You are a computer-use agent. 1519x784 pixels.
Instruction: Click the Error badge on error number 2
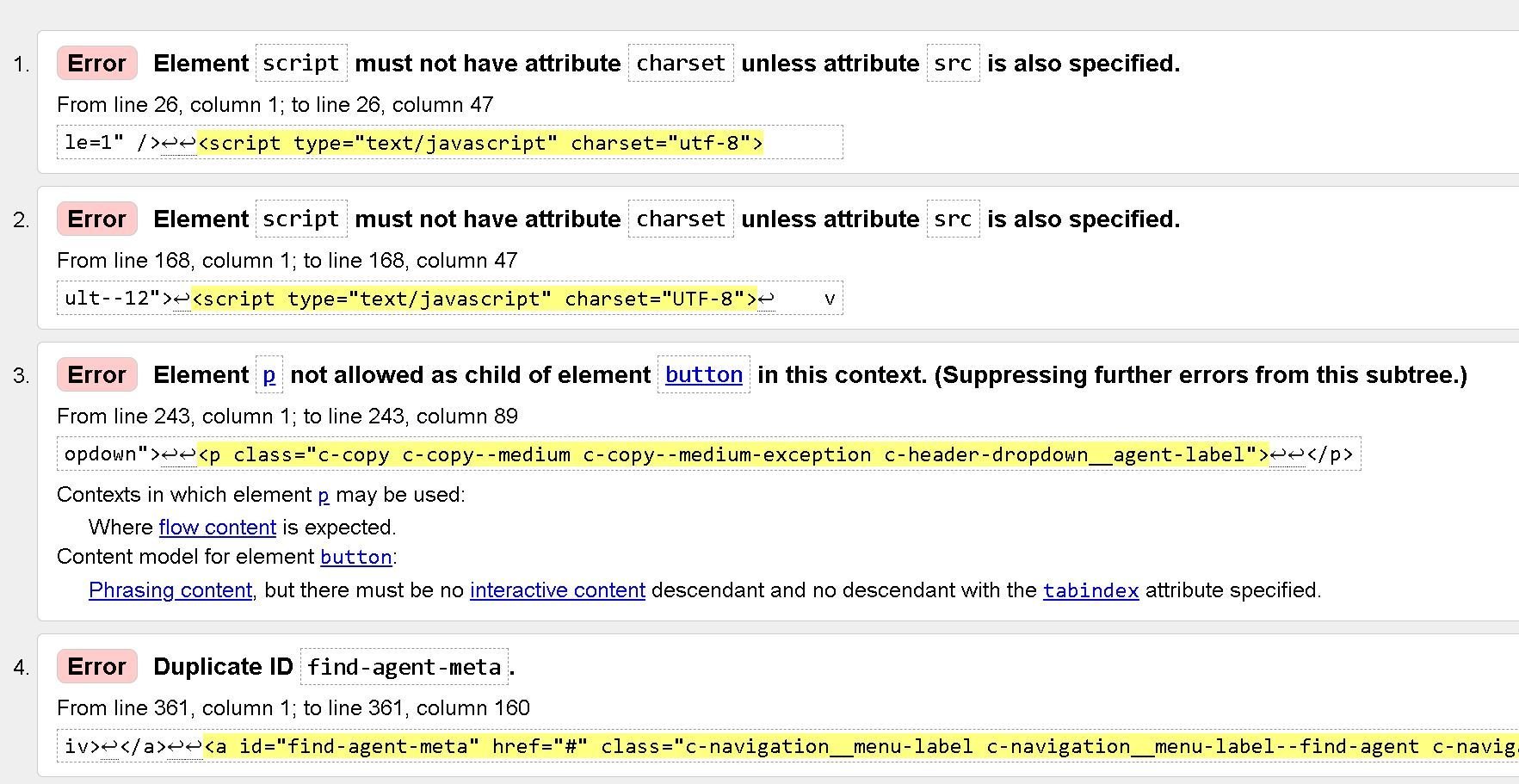click(96, 219)
